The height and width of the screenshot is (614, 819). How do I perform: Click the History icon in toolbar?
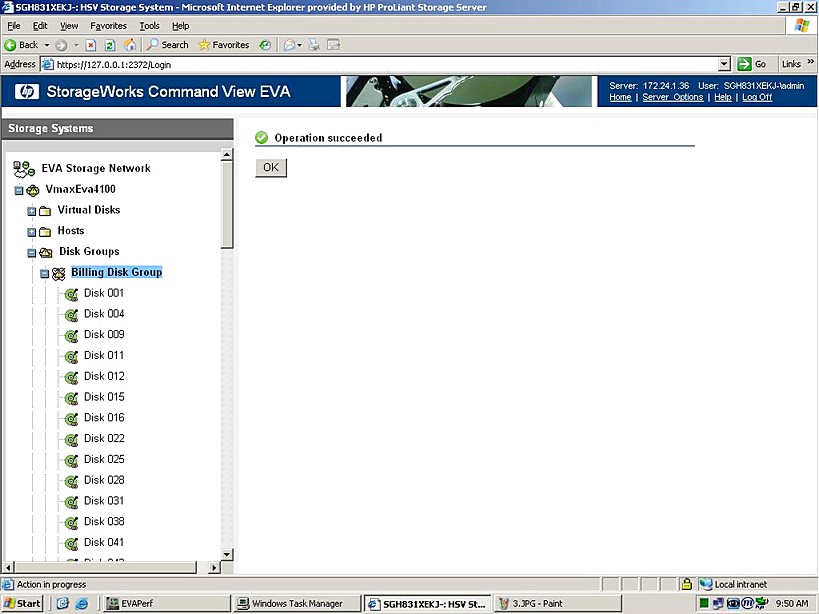[x=265, y=45]
